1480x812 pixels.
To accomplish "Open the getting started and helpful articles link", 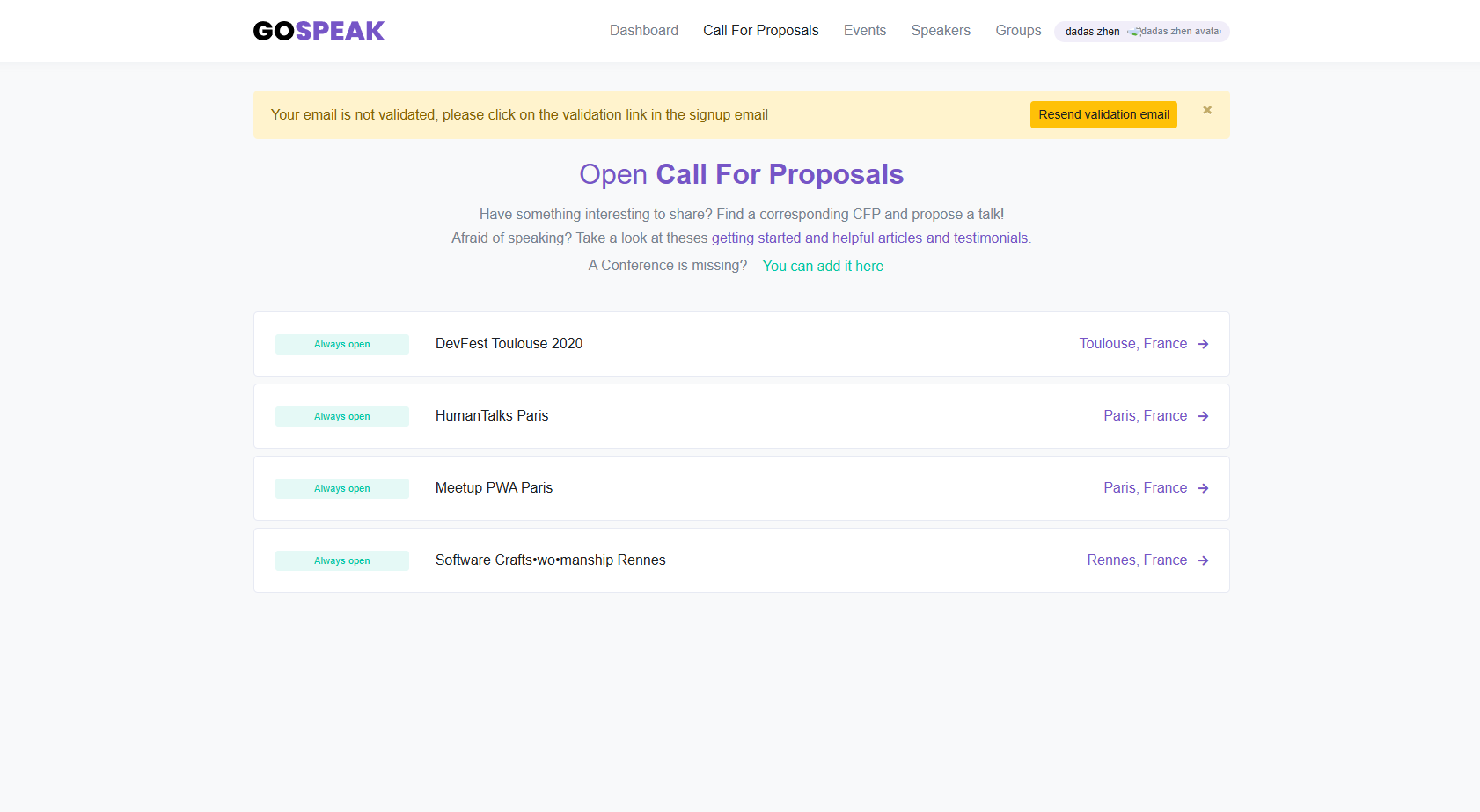I will [869, 238].
